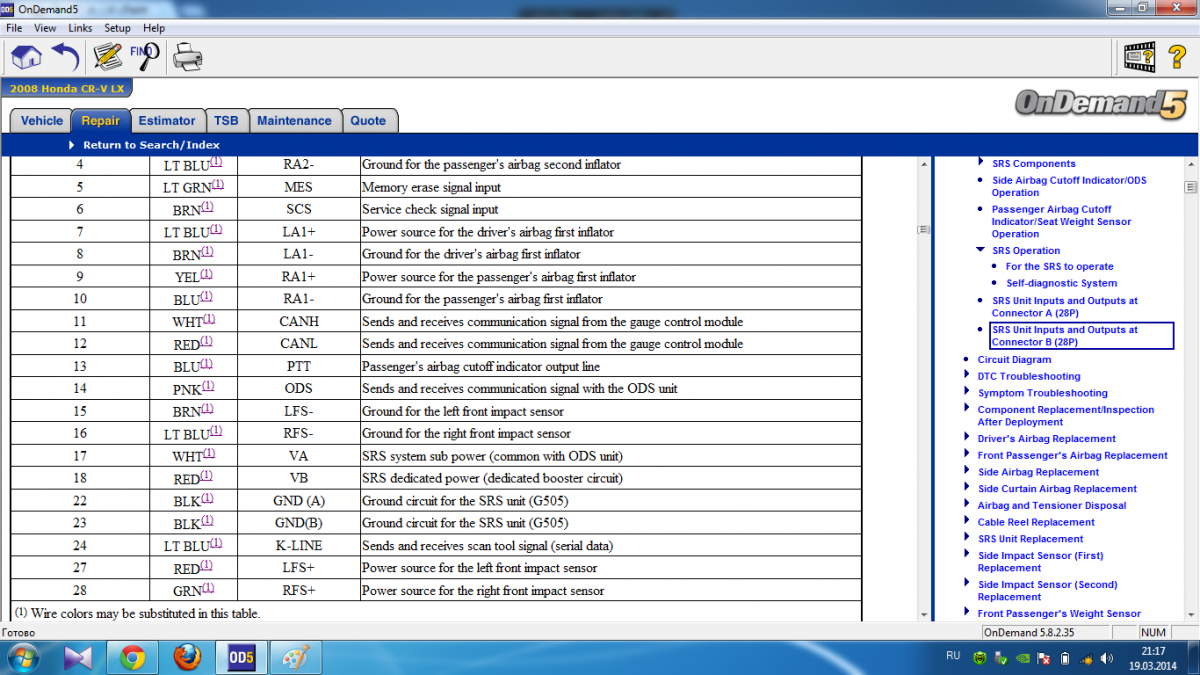Click the blue Back arrow icon
This screenshot has width=1200, height=675.
click(65, 57)
